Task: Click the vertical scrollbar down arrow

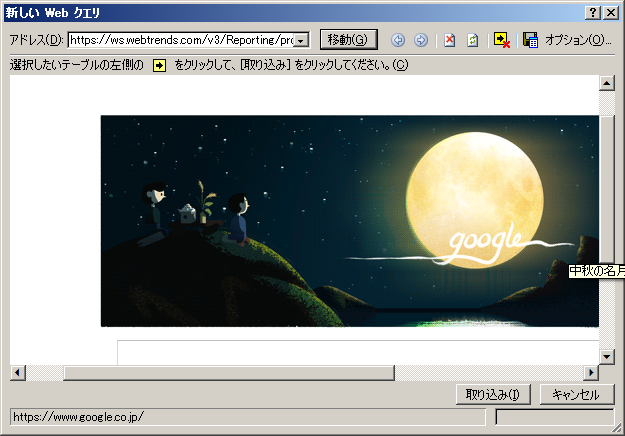Action: [606, 357]
